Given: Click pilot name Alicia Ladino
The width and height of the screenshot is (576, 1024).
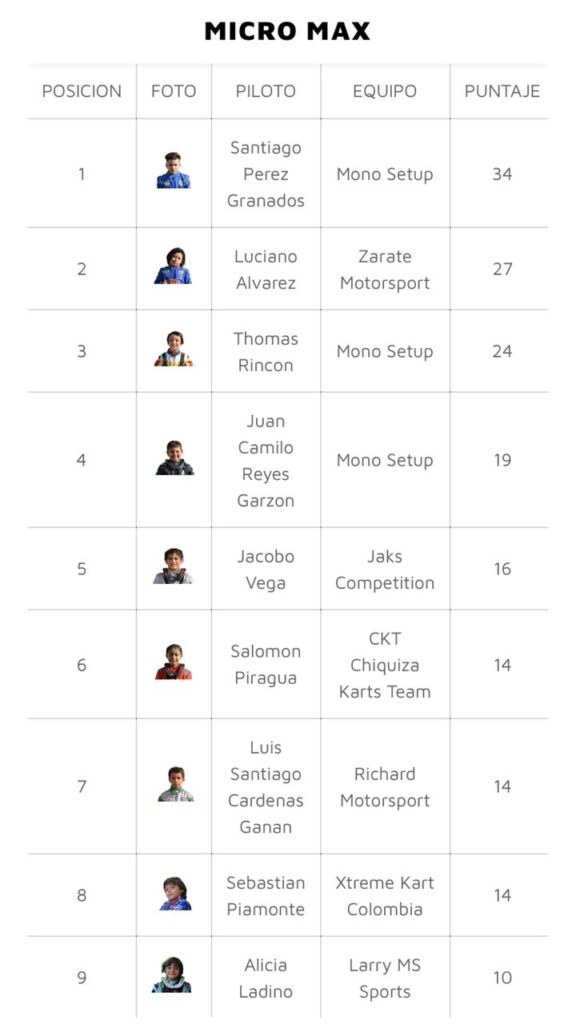Looking at the screenshot, I should (266, 978).
